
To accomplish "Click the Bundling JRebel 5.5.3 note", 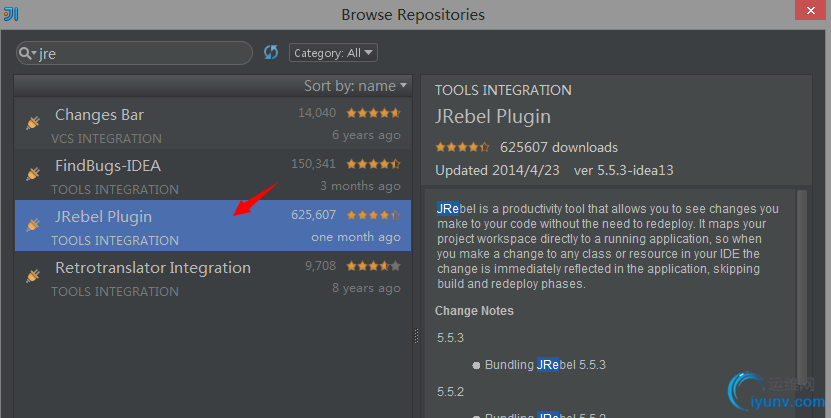I will tap(545, 365).
